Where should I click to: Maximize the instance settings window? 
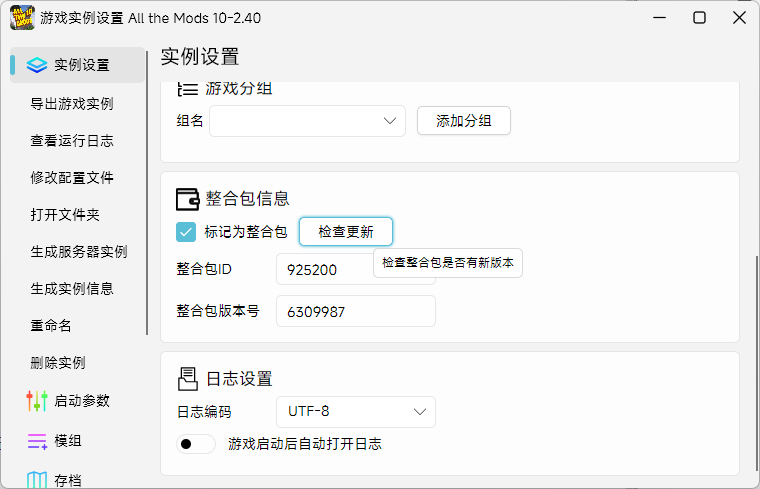(x=699, y=18)
